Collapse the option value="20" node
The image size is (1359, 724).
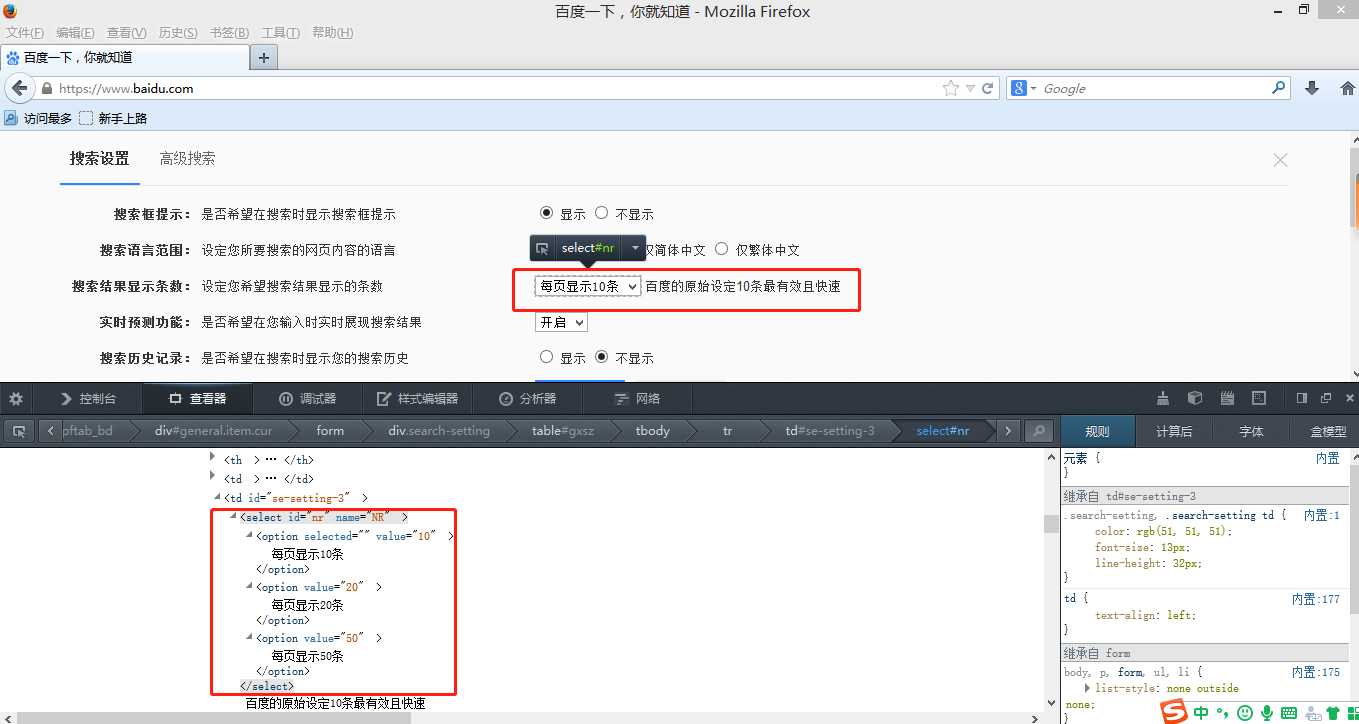[x=249, y=586]
